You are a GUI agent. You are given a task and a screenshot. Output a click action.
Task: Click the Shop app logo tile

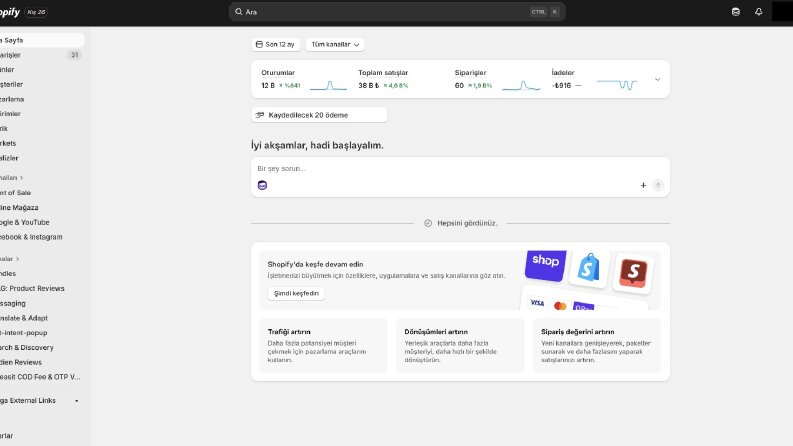[545, 265]
